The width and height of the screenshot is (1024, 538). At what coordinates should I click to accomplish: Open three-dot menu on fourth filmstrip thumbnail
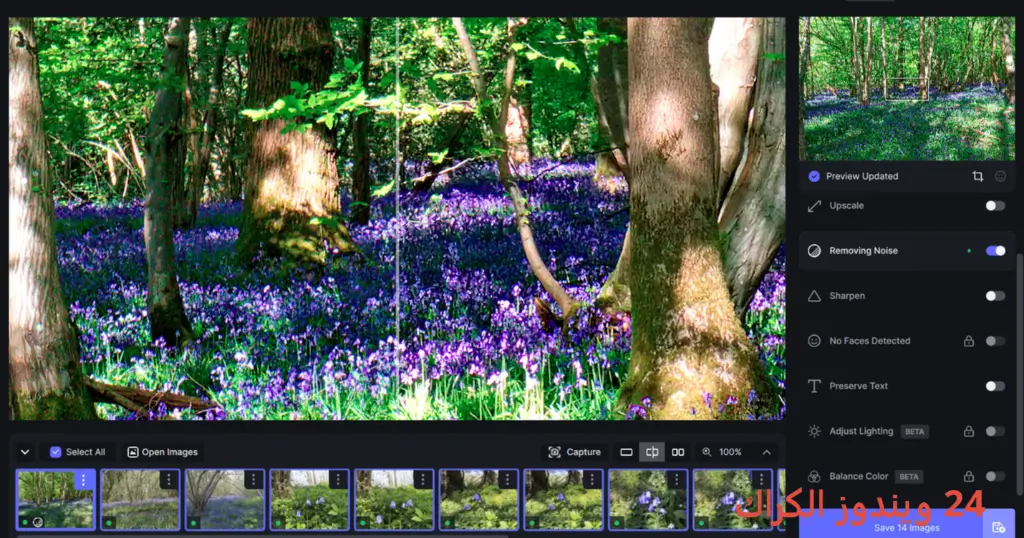tap(338, 480)
